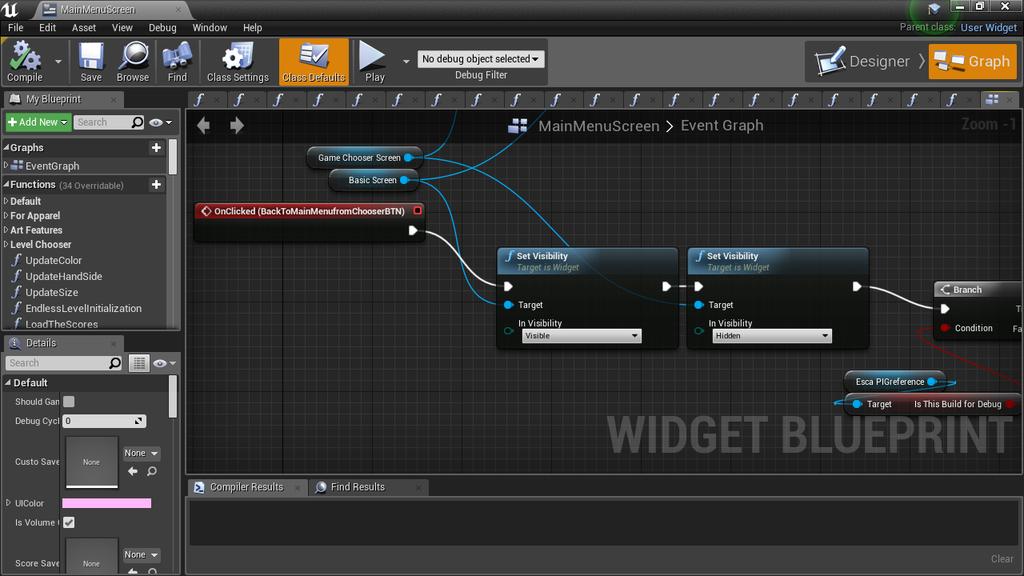The height and width of the screenshot is (576, 1024).
Task: Open Score Save None asset dropdown
Action: click(141, 554)
